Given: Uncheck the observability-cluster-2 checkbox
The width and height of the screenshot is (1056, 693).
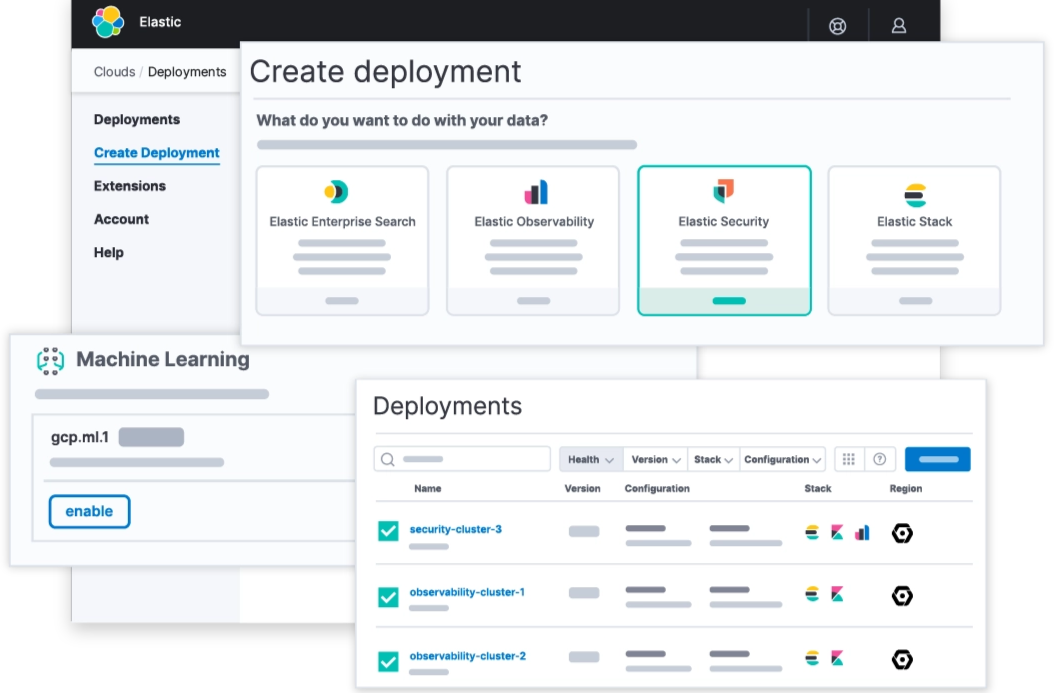Looking at the screenshot, I should point(388,661).
